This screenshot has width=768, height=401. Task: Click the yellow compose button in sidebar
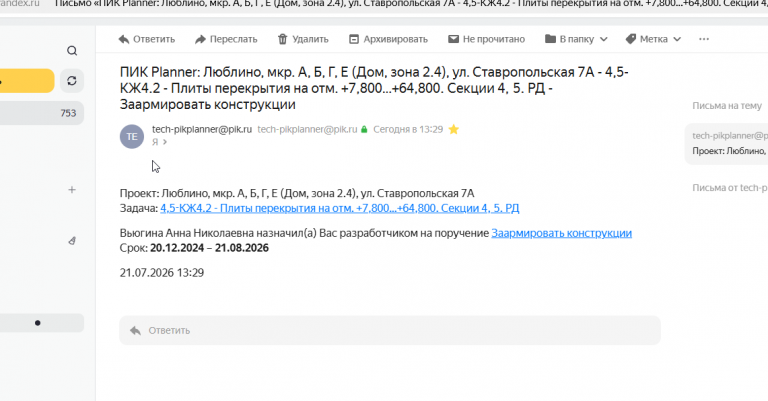click(x=27, y=81)
